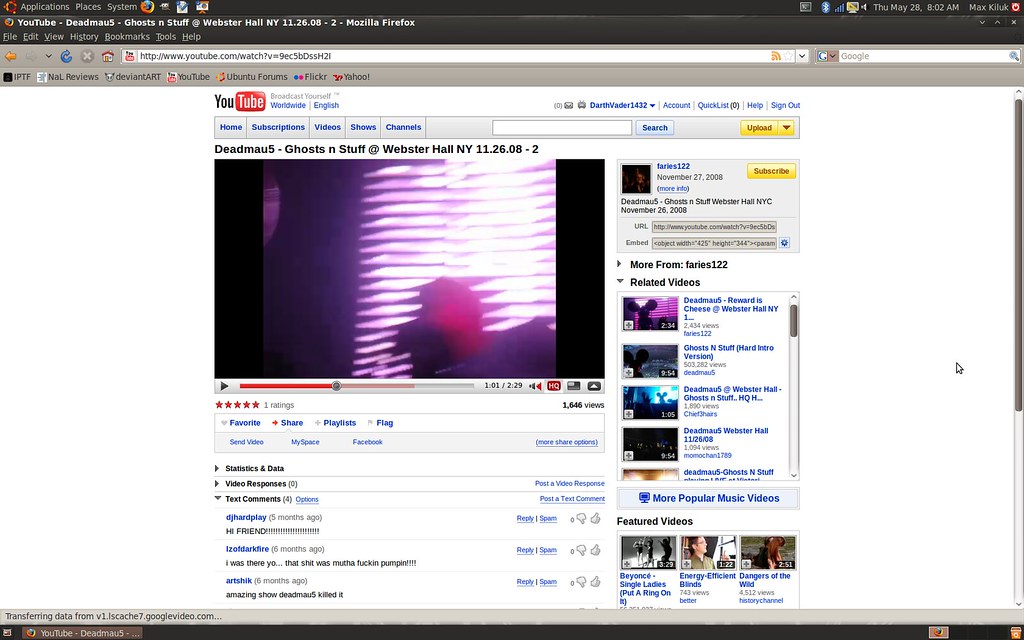
Task: Share video to Facebook
Action: (367, 442)
